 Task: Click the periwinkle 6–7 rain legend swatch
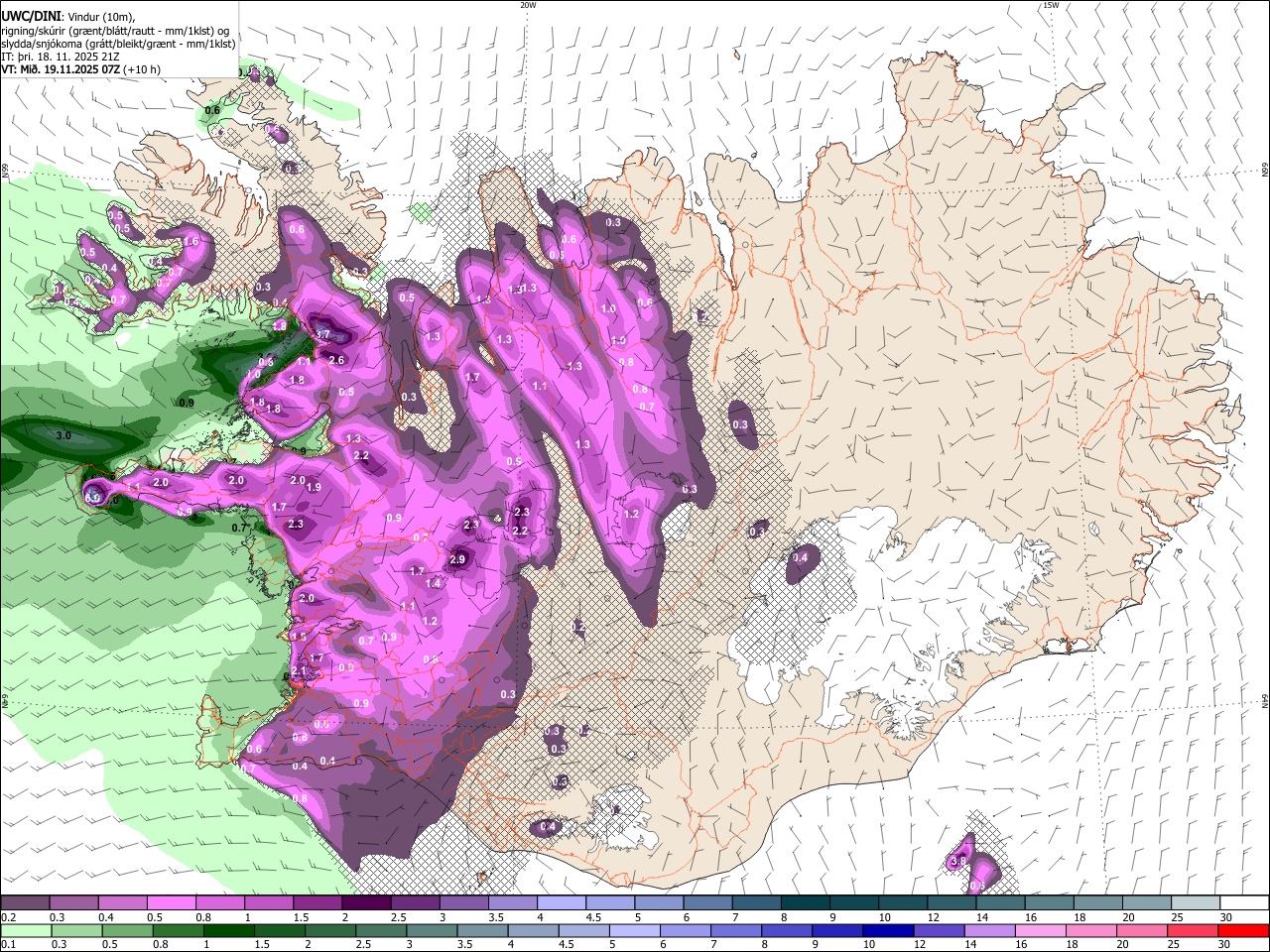click(684, 930)
